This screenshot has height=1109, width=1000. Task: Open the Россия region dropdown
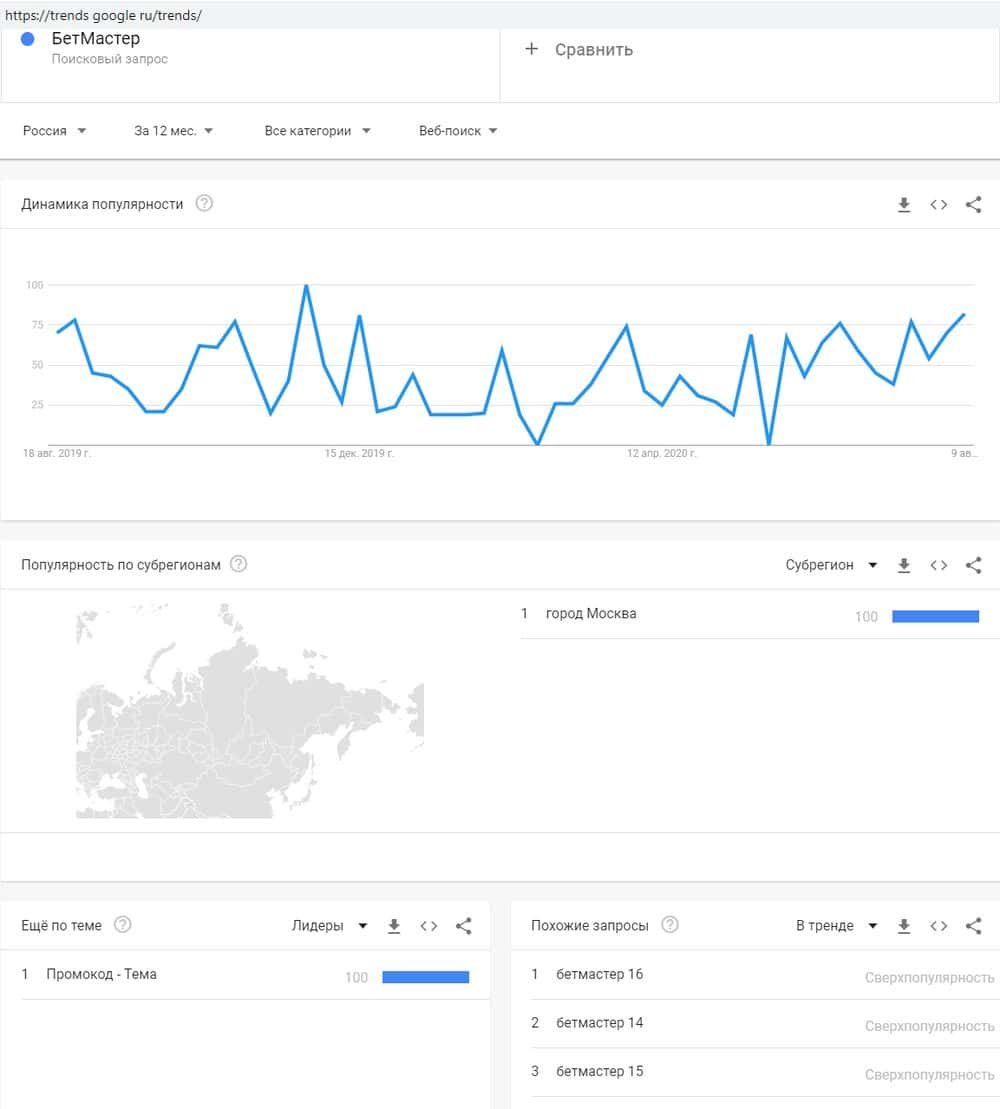54,131
